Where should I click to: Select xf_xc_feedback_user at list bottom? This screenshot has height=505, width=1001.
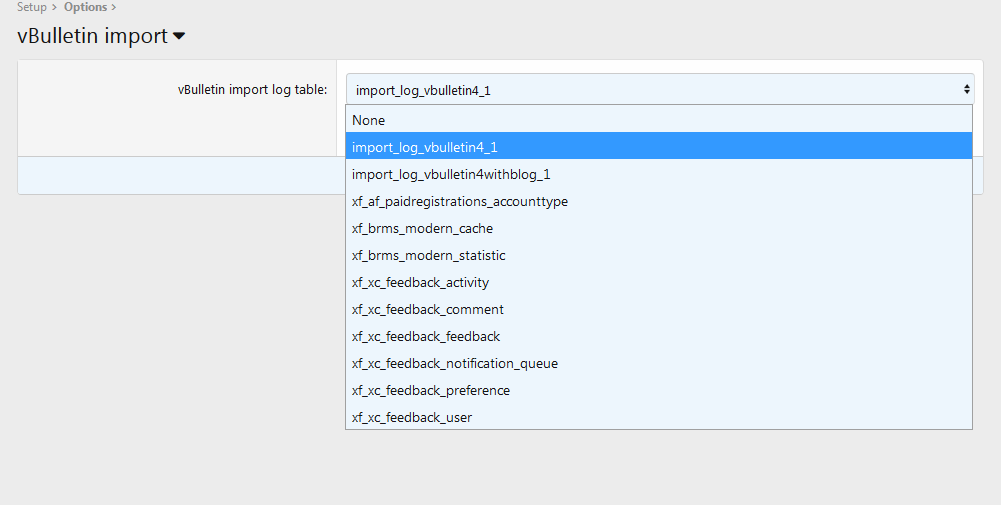click(x=411, y=417)
